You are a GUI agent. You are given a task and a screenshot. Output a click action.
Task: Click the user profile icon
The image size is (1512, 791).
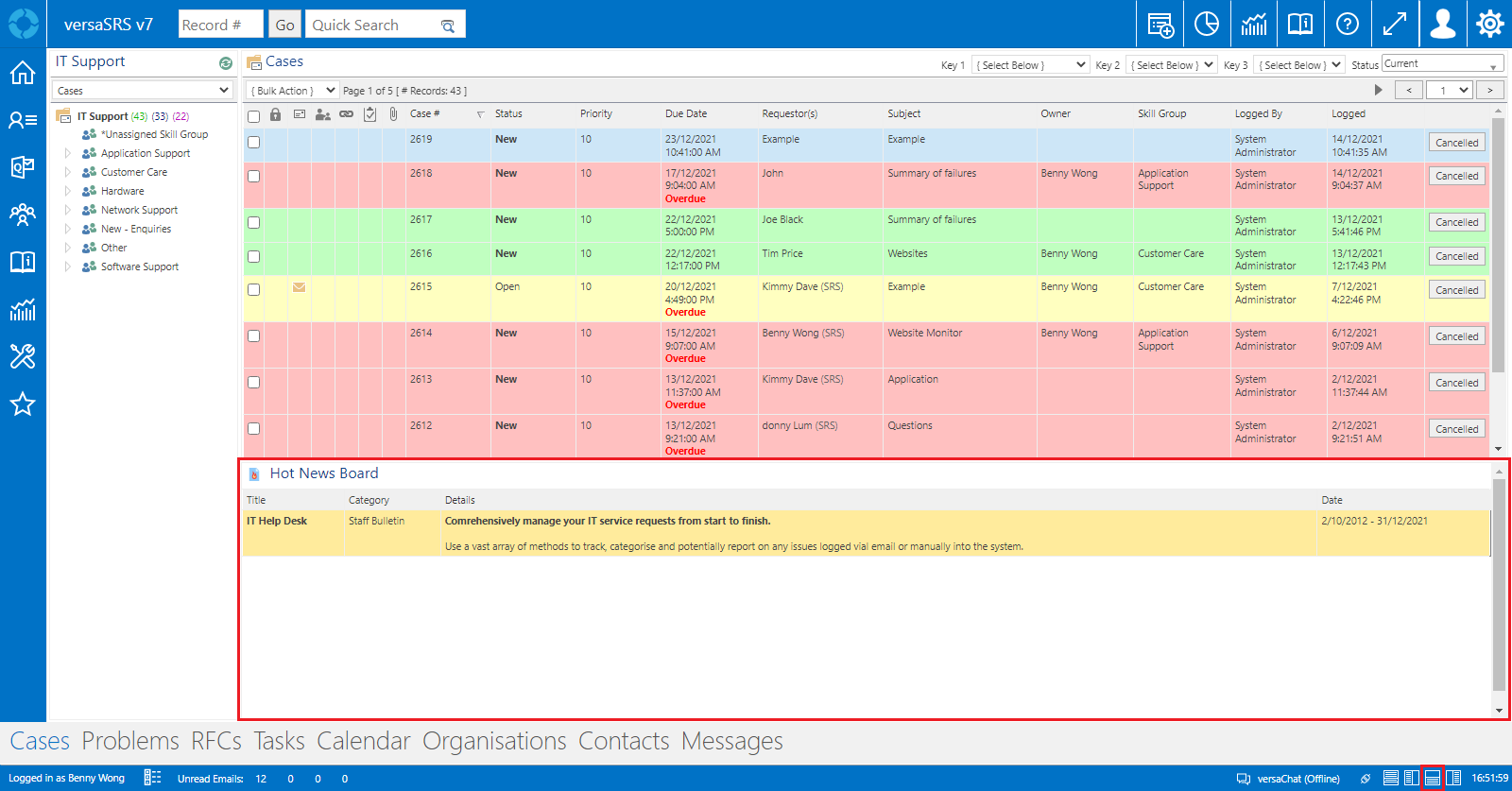coord(1442,25)
